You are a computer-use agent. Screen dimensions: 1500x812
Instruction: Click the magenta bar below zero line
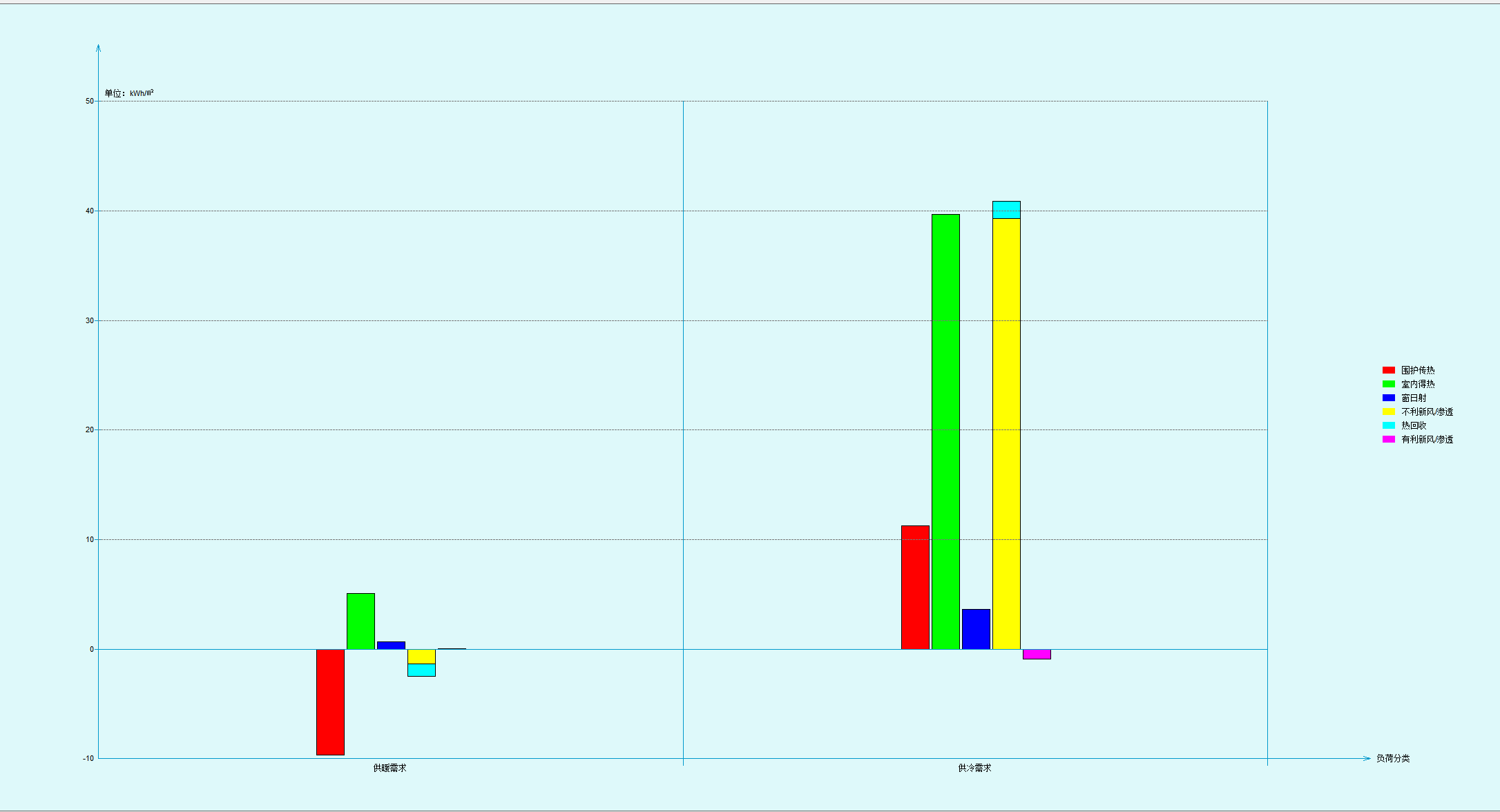(x=1037, y=654)
